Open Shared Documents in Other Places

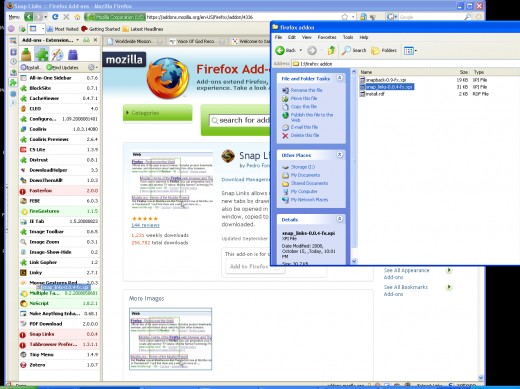(x=305, y=183)
